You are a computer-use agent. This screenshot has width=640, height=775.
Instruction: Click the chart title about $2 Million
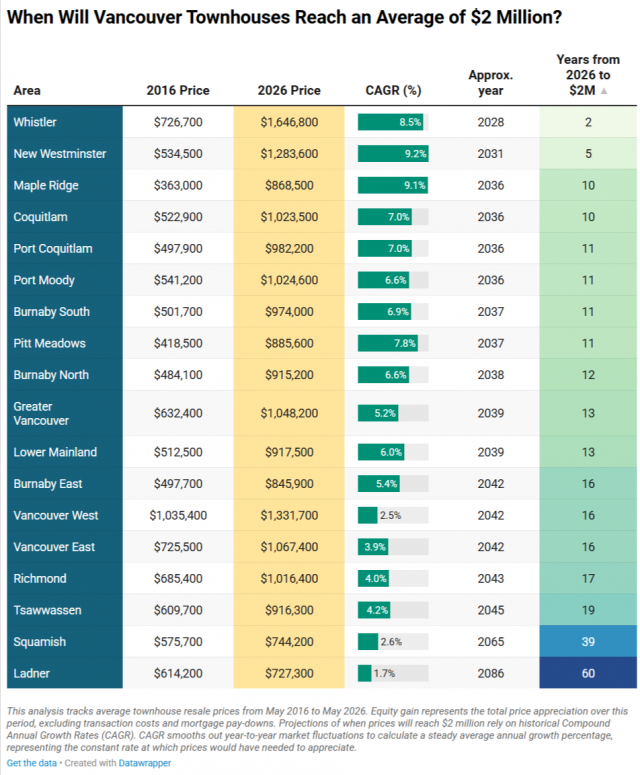point(284,17)
